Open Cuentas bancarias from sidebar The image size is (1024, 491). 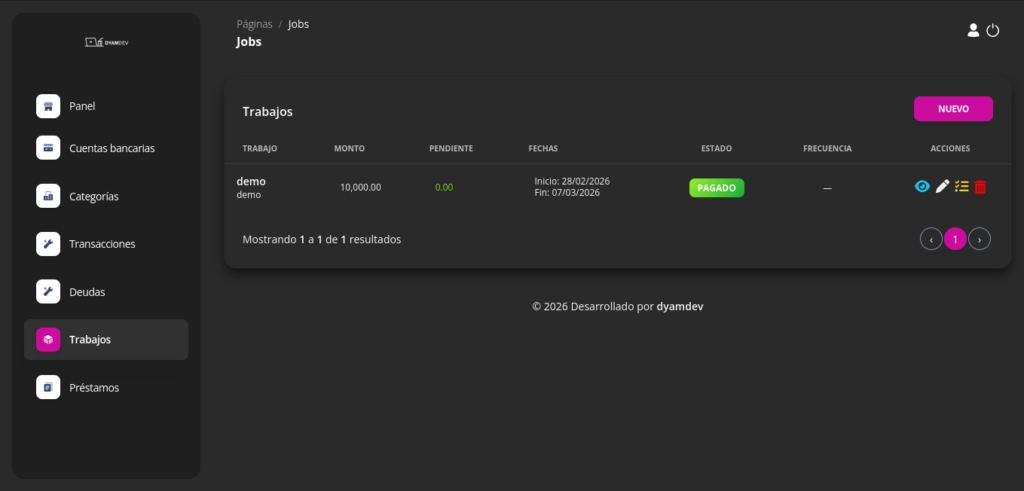[x=111, y=148]
